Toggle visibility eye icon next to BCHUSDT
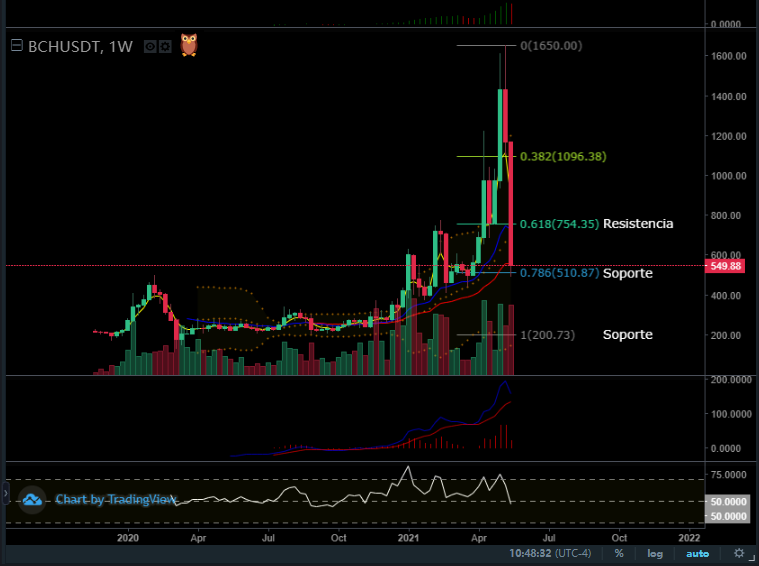This screenshot has height=566, width=759. (x=150, y=46)
